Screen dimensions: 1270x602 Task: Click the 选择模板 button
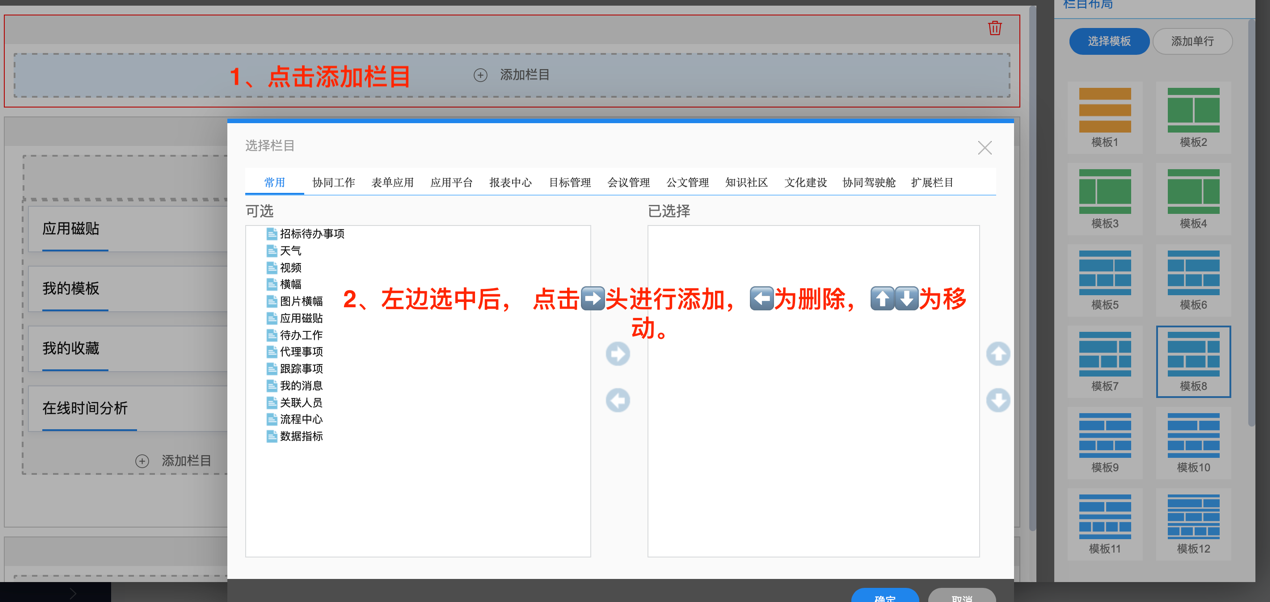pyautogui.click(x=1109, y=41)
